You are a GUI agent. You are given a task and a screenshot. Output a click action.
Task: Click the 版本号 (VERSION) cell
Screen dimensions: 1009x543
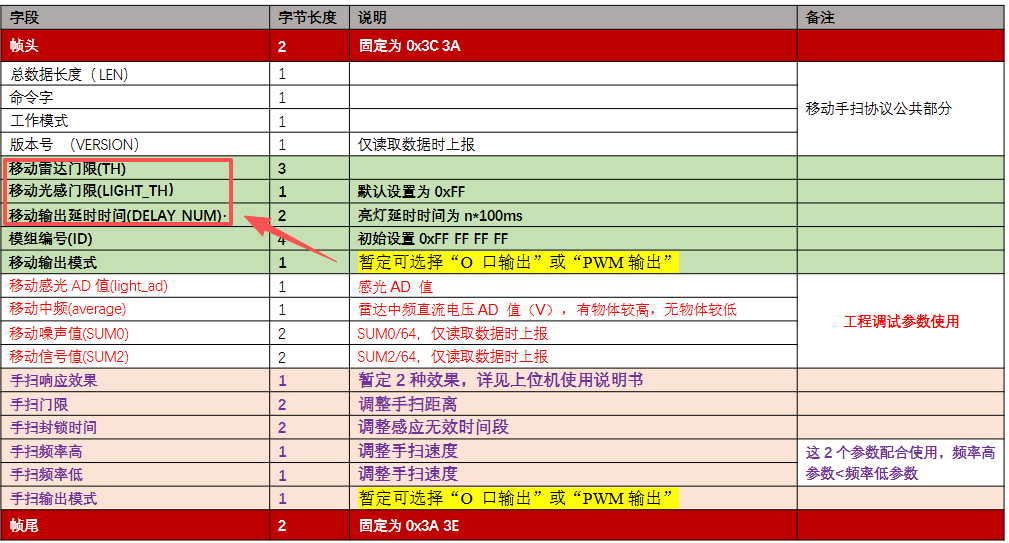coord(135,144)
